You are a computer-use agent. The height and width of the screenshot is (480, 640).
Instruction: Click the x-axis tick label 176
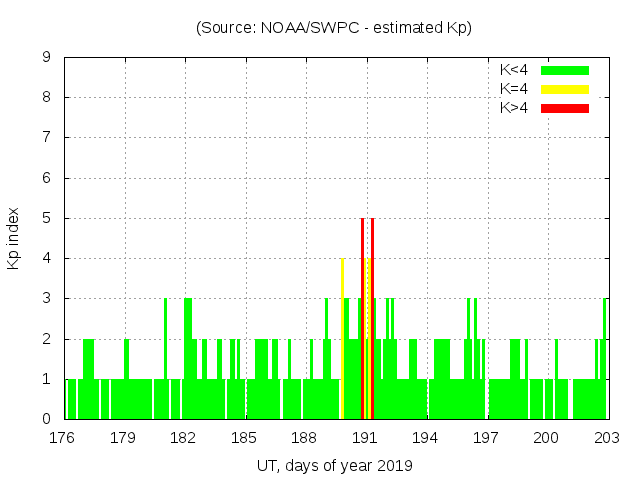(x=62, y=438)
